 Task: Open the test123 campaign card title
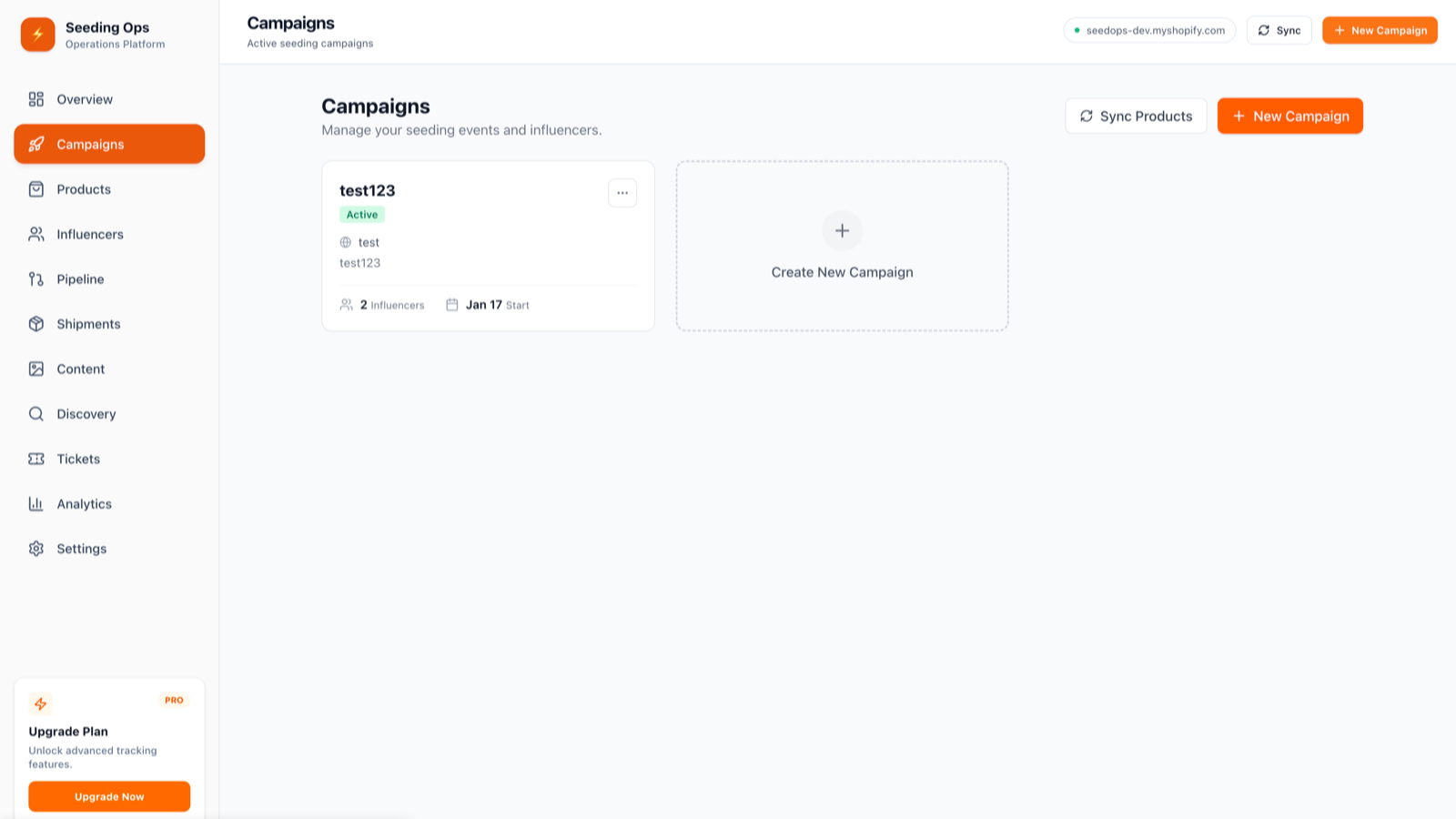pos(368,190)
